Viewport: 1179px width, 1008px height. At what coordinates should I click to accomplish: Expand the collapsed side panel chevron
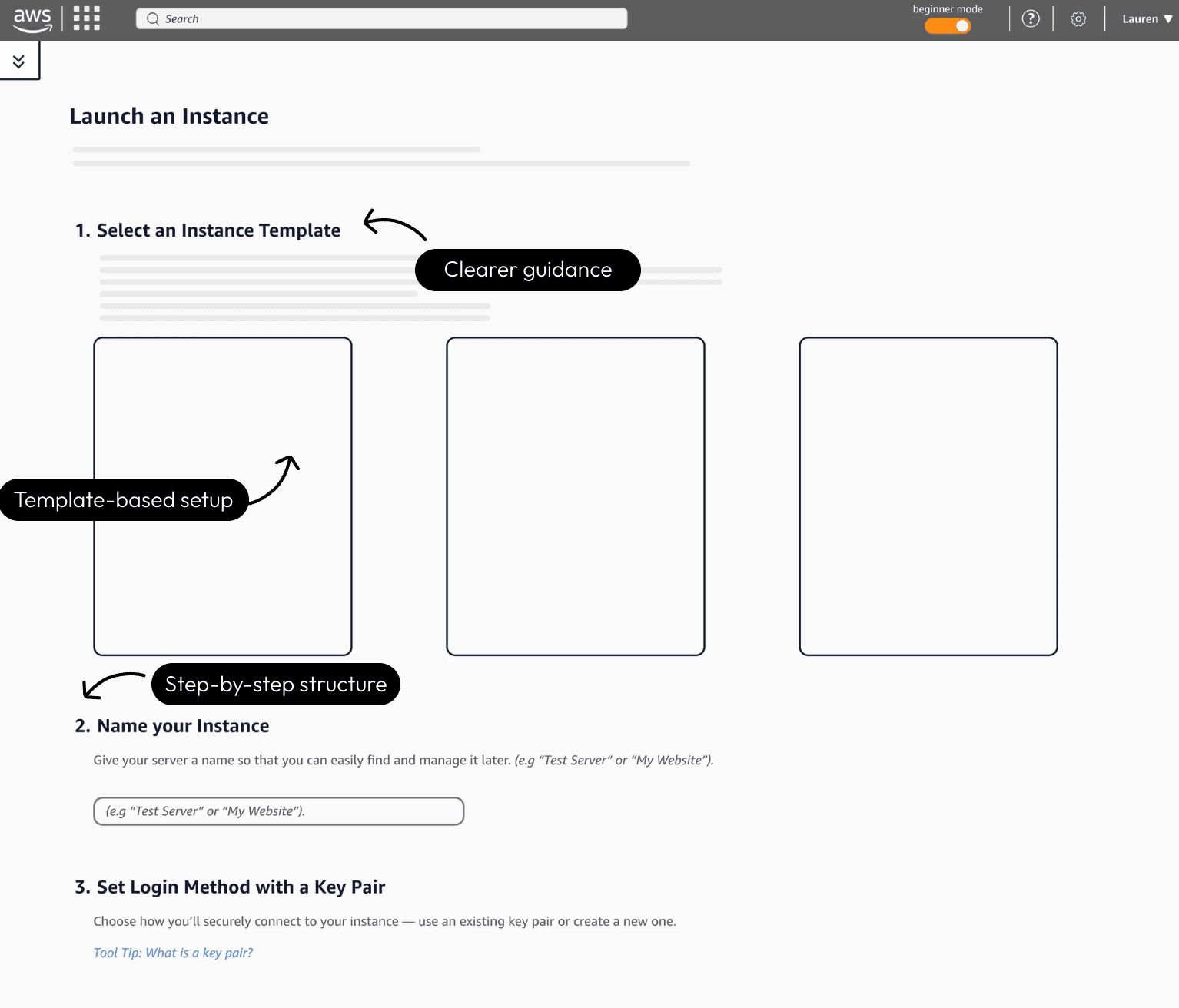(x=19, y=61)
